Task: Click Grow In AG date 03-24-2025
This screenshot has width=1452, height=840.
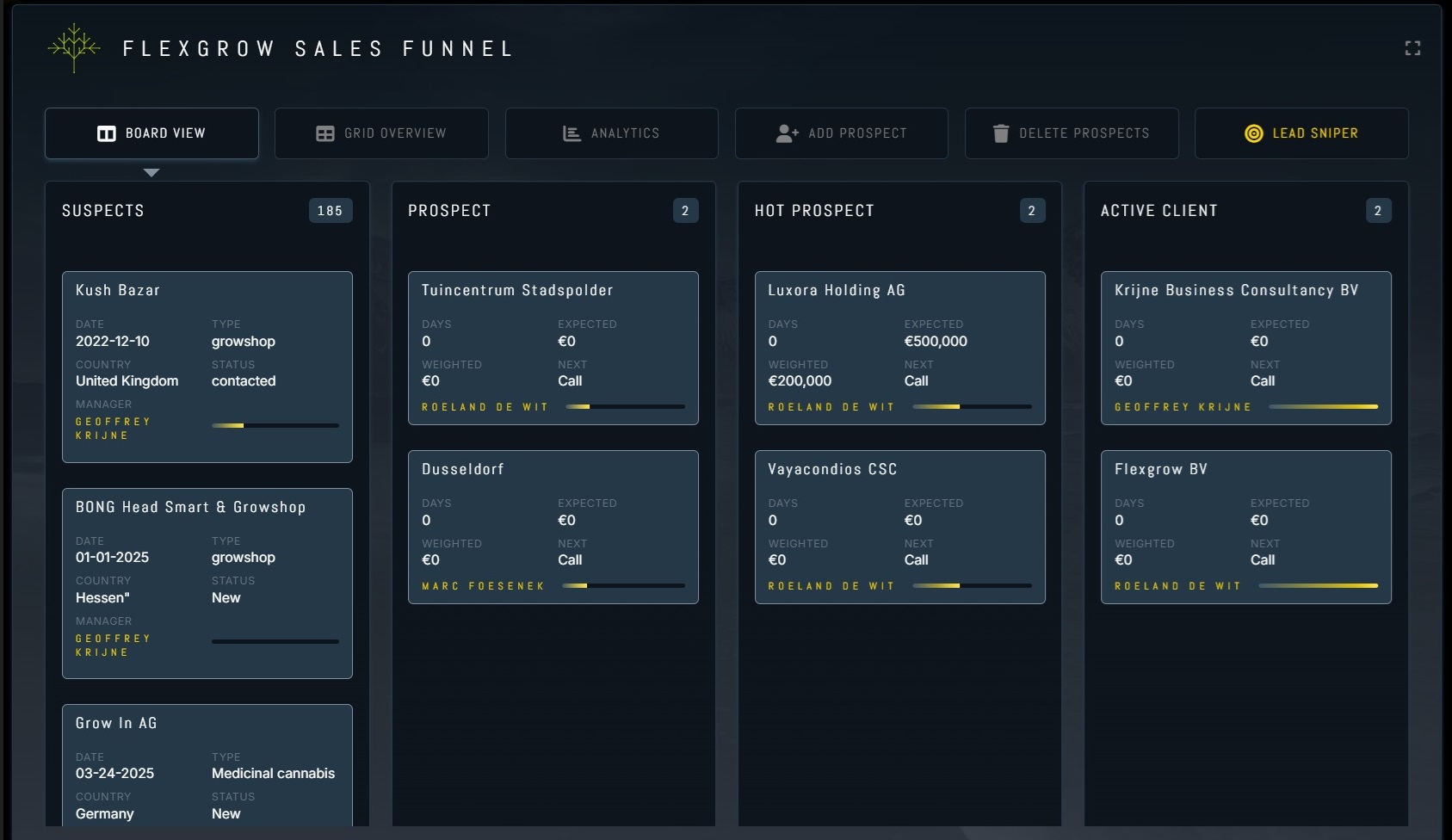Action: pyautogui.click(x=114, y=773)
